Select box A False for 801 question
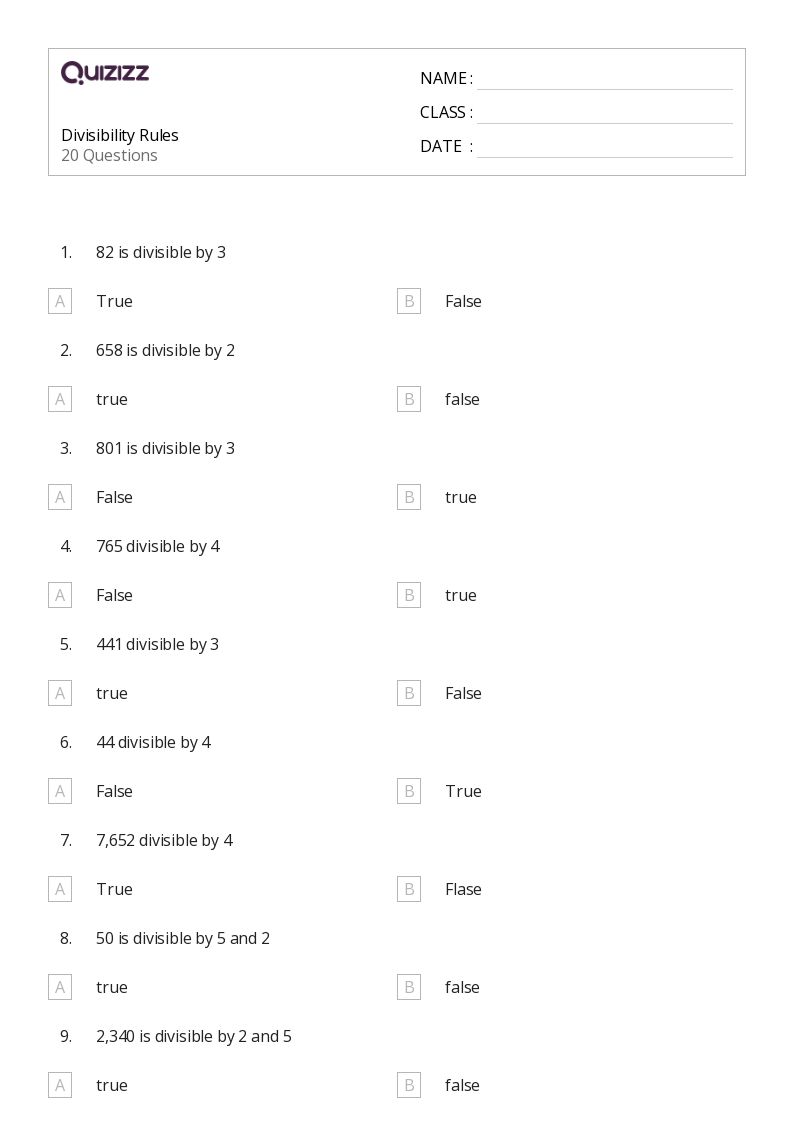Viewport: 794px width, 1123px height. tap(60, 497)
